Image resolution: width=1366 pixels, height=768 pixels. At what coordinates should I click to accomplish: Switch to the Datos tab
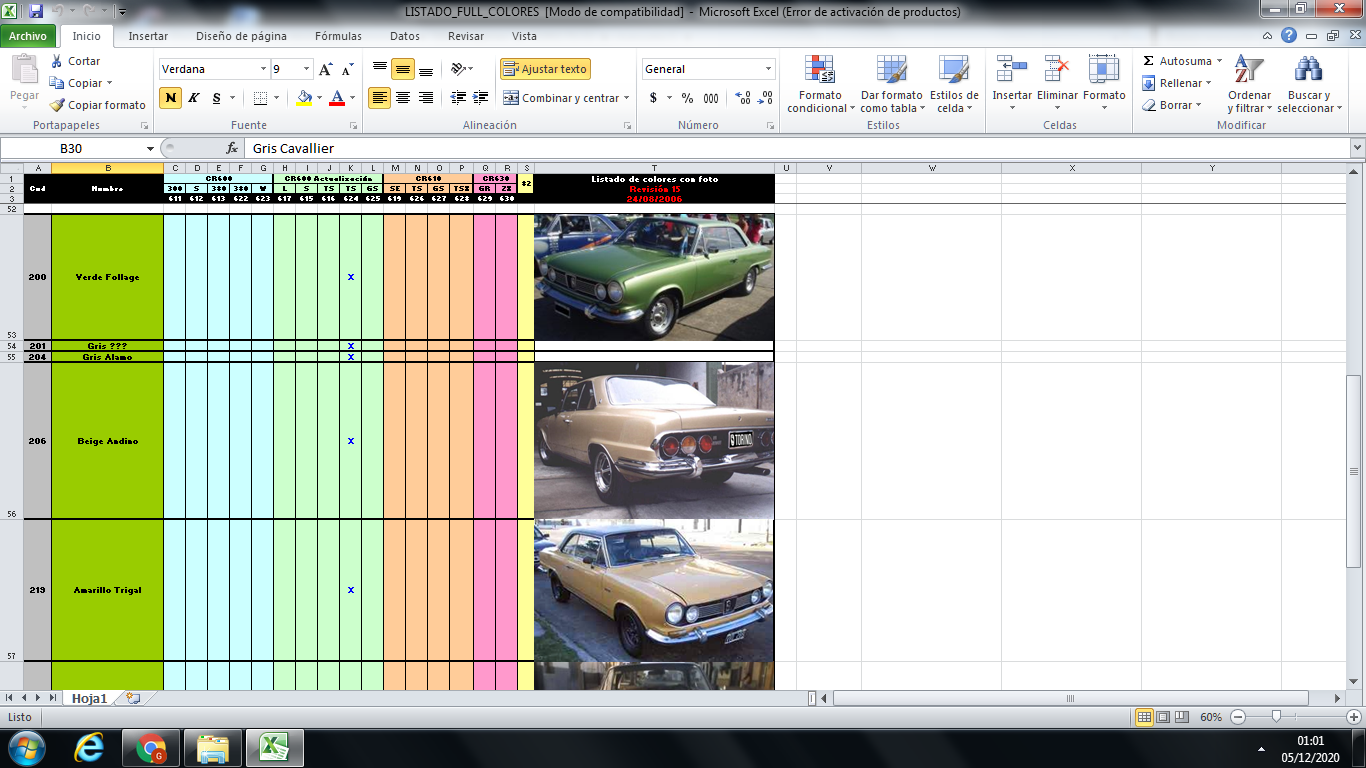coord(405,36)
